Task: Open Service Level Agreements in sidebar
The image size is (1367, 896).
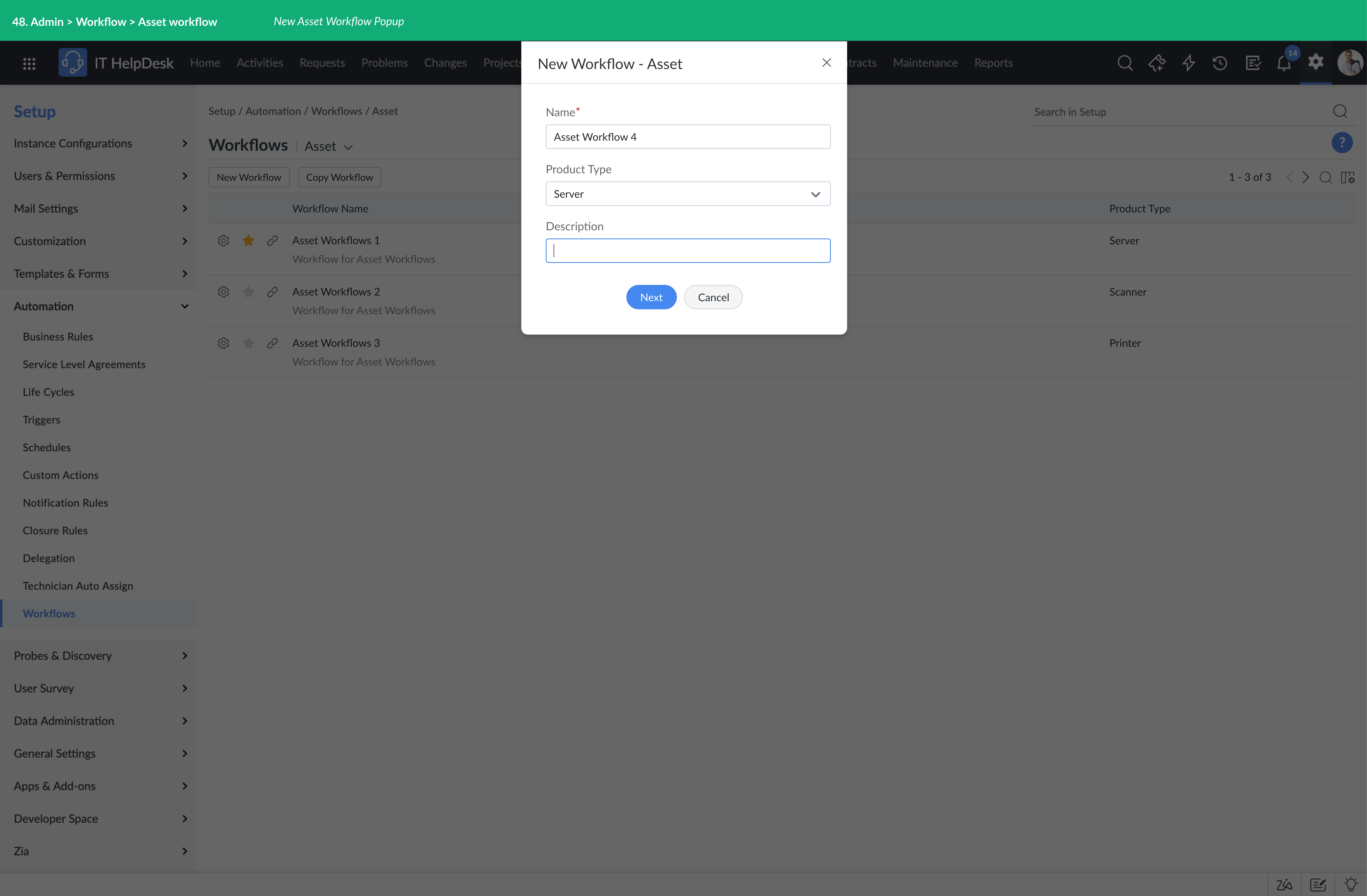Action: [x=84, y=365]
